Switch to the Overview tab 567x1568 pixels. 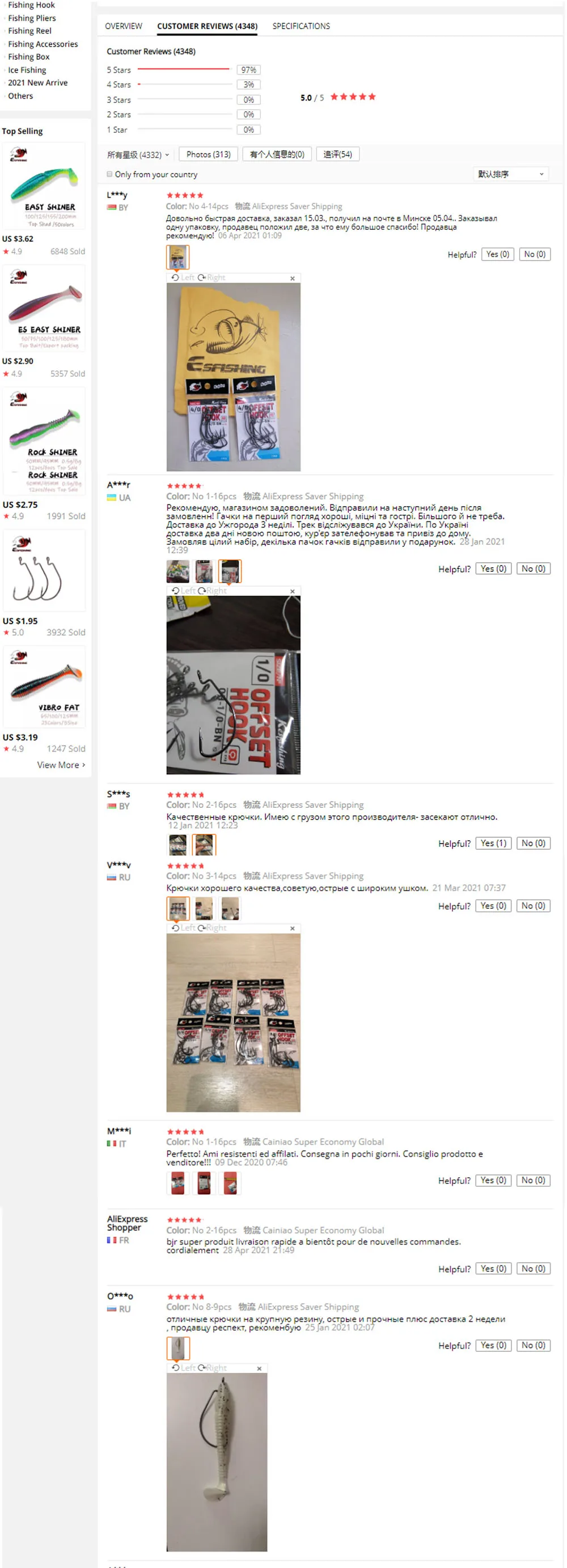124,26
